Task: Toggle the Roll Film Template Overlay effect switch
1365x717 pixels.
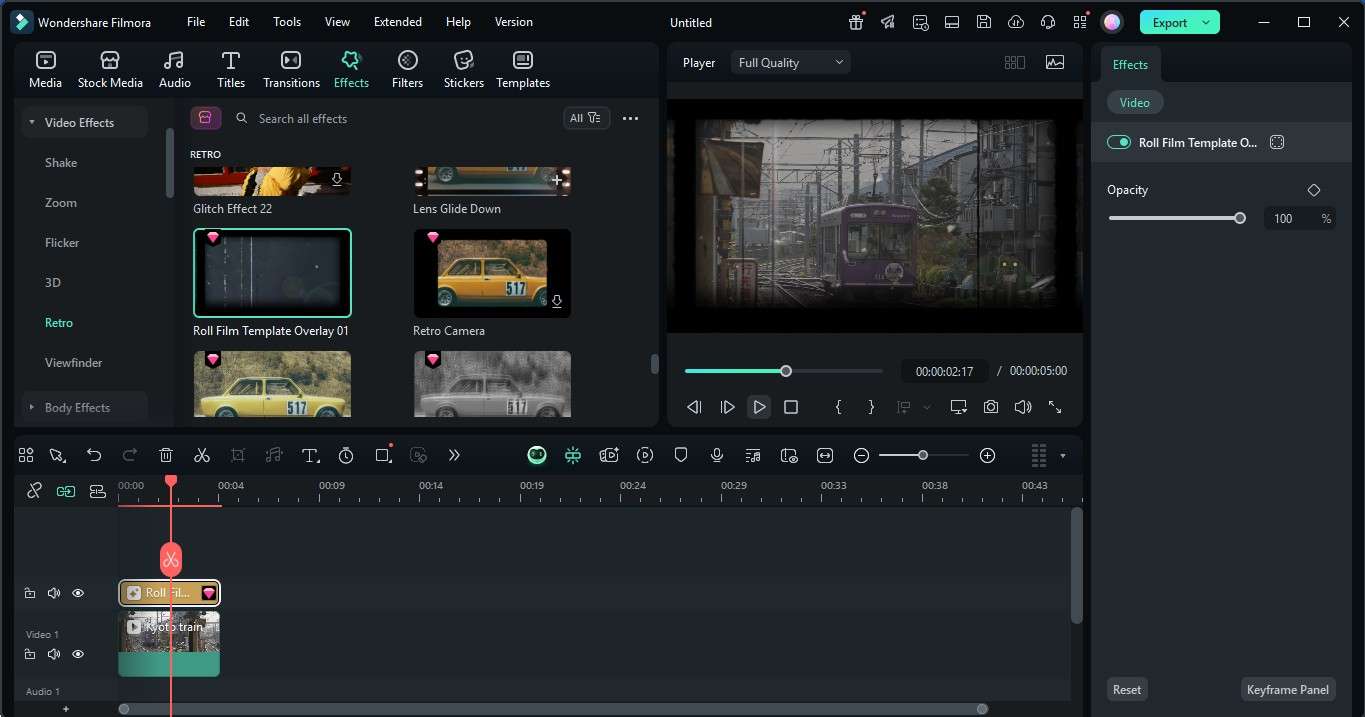Action: point(1118,143)
